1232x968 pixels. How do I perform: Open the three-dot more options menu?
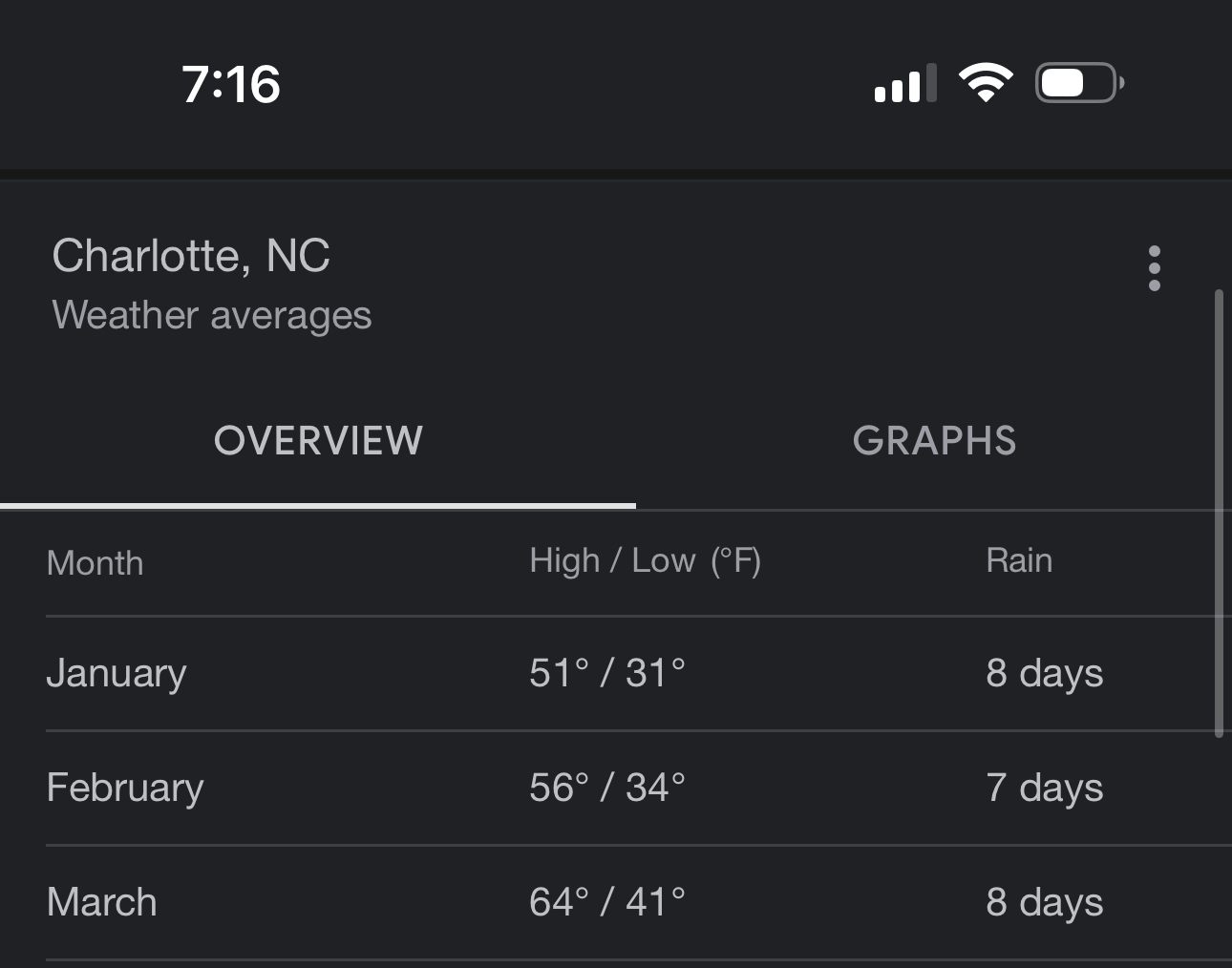tap(1155, 268)
